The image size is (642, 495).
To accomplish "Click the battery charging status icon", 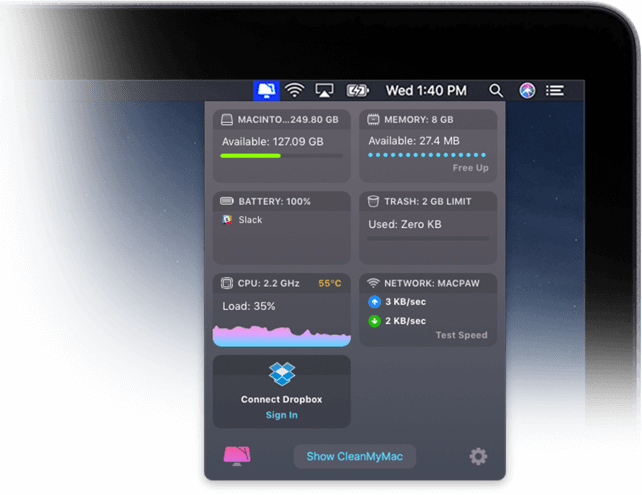I will click(357, 90).
